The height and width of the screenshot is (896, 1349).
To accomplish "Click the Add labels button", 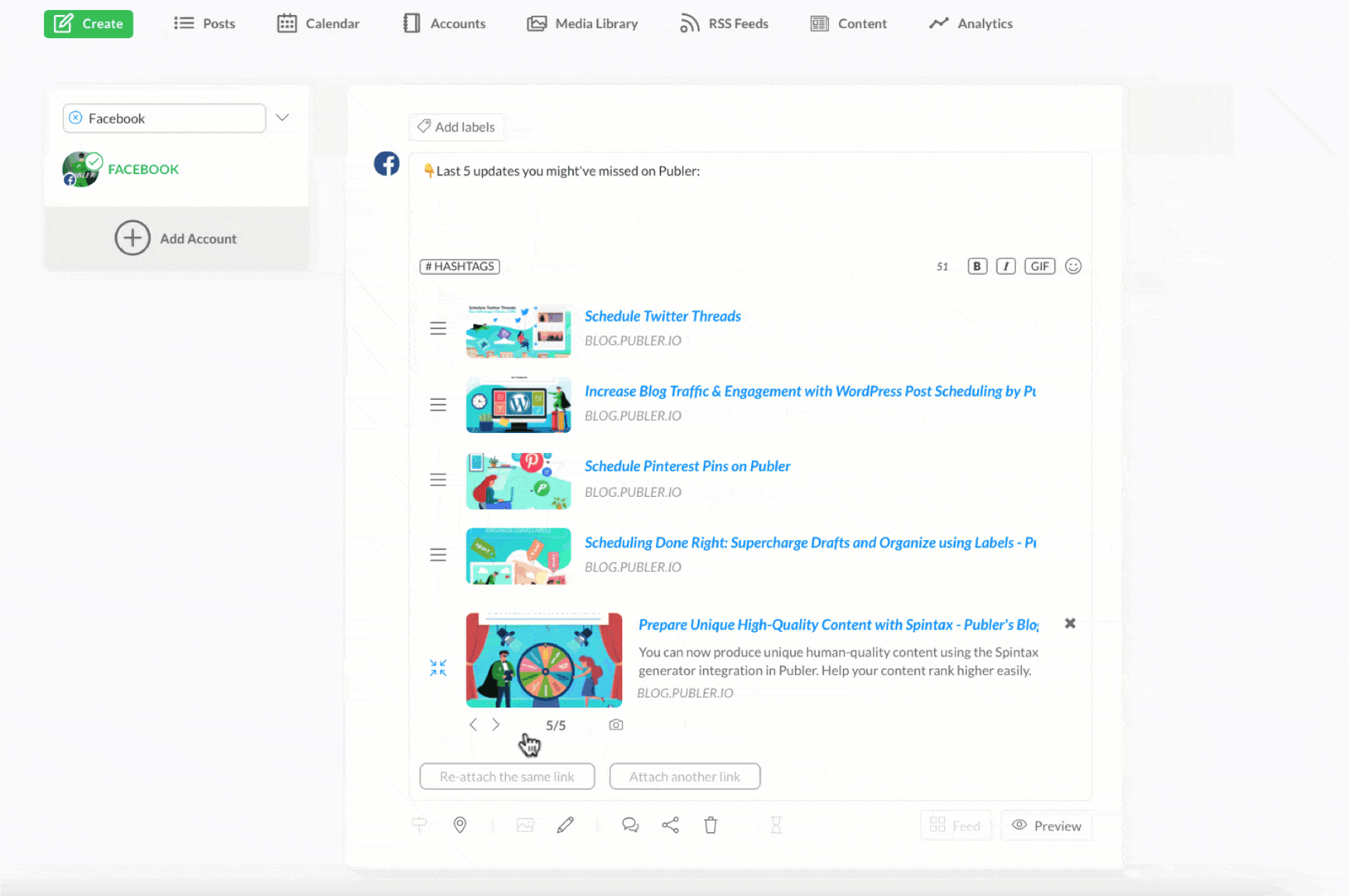I will point(456,127).
